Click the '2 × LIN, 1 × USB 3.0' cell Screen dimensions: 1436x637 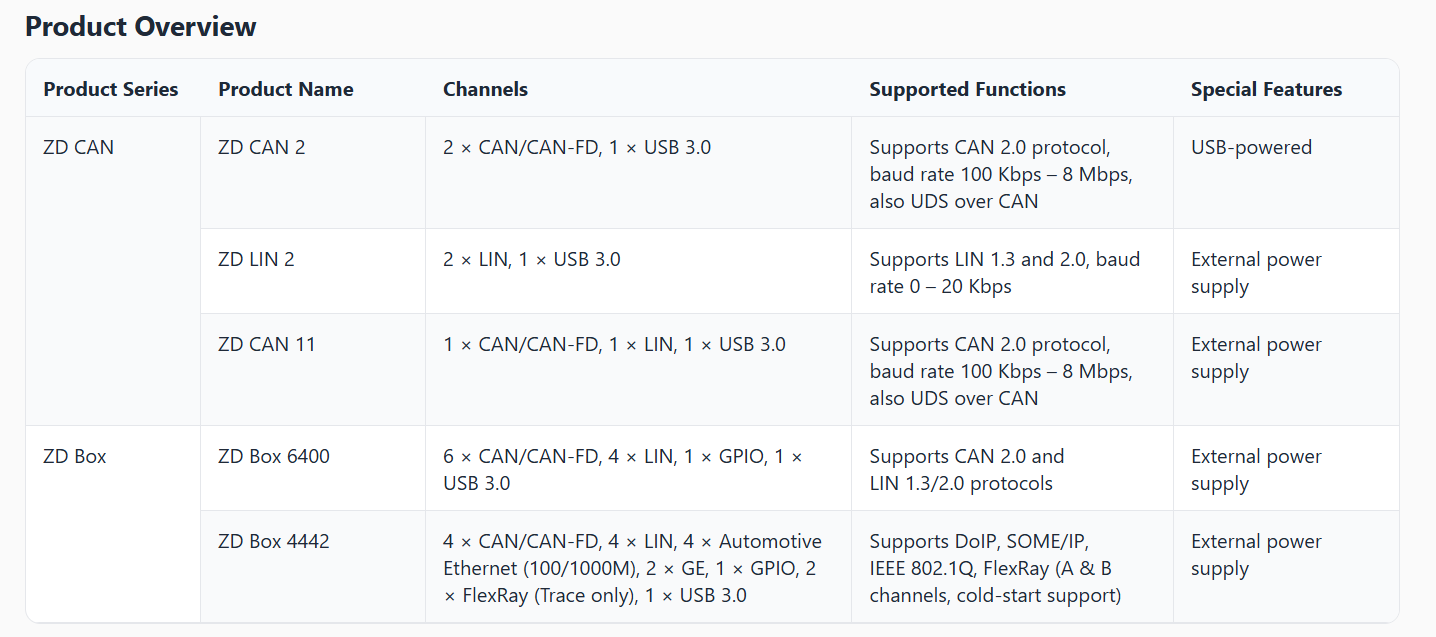pyautogui.click(x=532, y=259)
